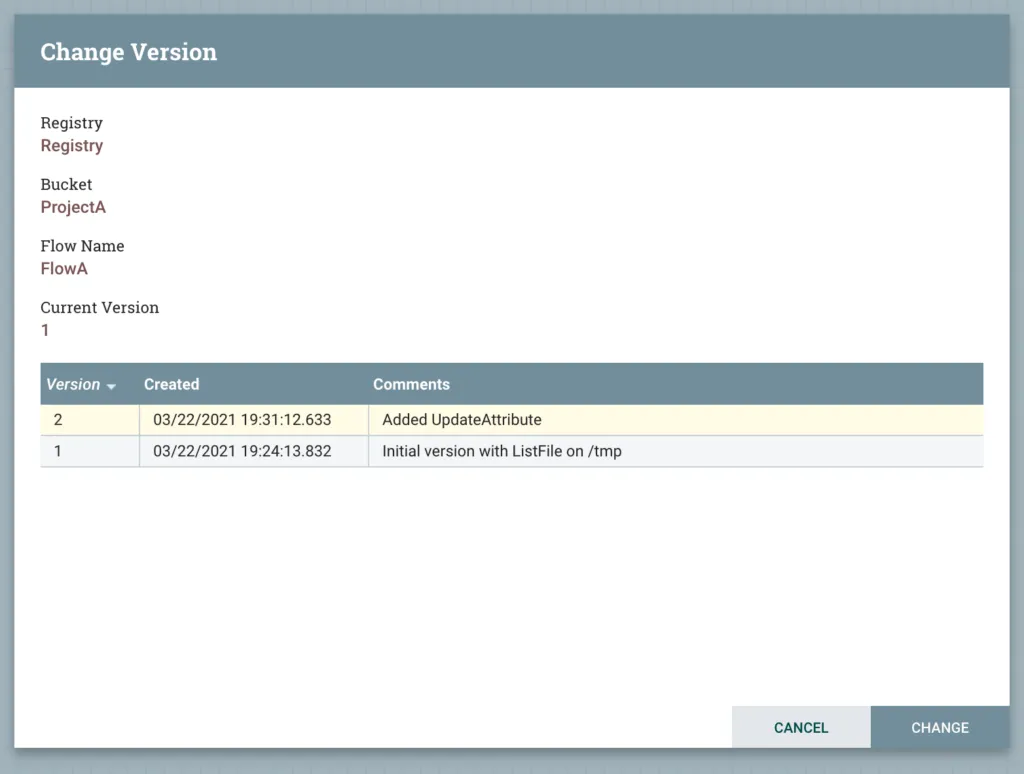Click the Bucket field label
The image size is (1024, 774).
tap(66, 184)
